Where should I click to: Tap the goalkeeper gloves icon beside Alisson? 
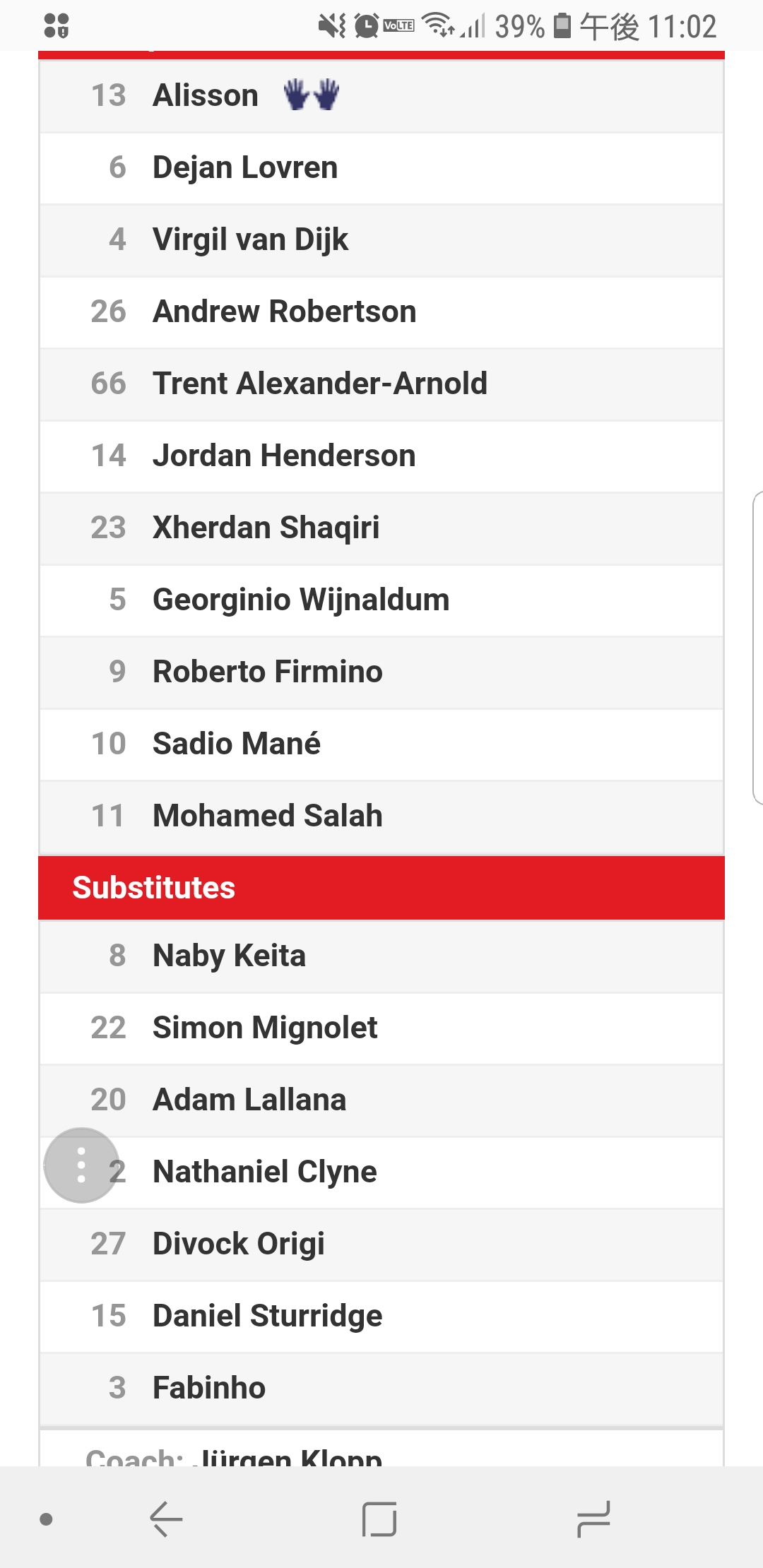click(x=312, y=95)
